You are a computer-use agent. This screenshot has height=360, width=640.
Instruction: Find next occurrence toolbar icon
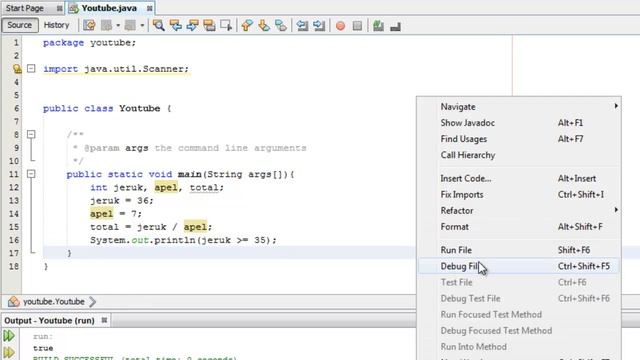click(192, 25)
